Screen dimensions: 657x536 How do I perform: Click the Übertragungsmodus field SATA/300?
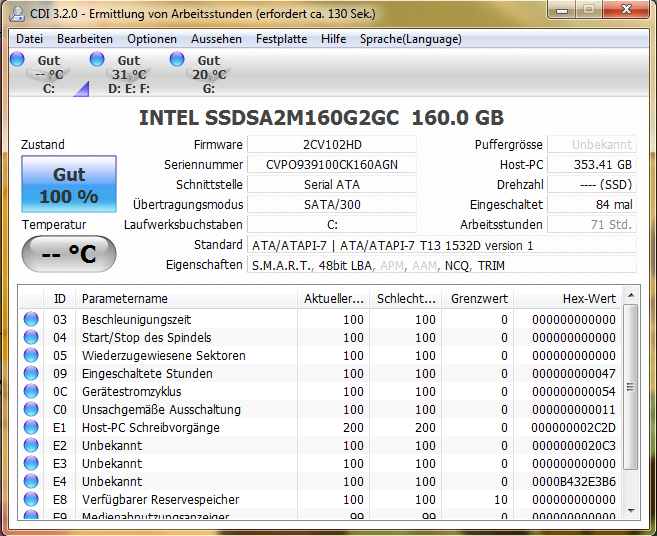[x=332, y=205]
